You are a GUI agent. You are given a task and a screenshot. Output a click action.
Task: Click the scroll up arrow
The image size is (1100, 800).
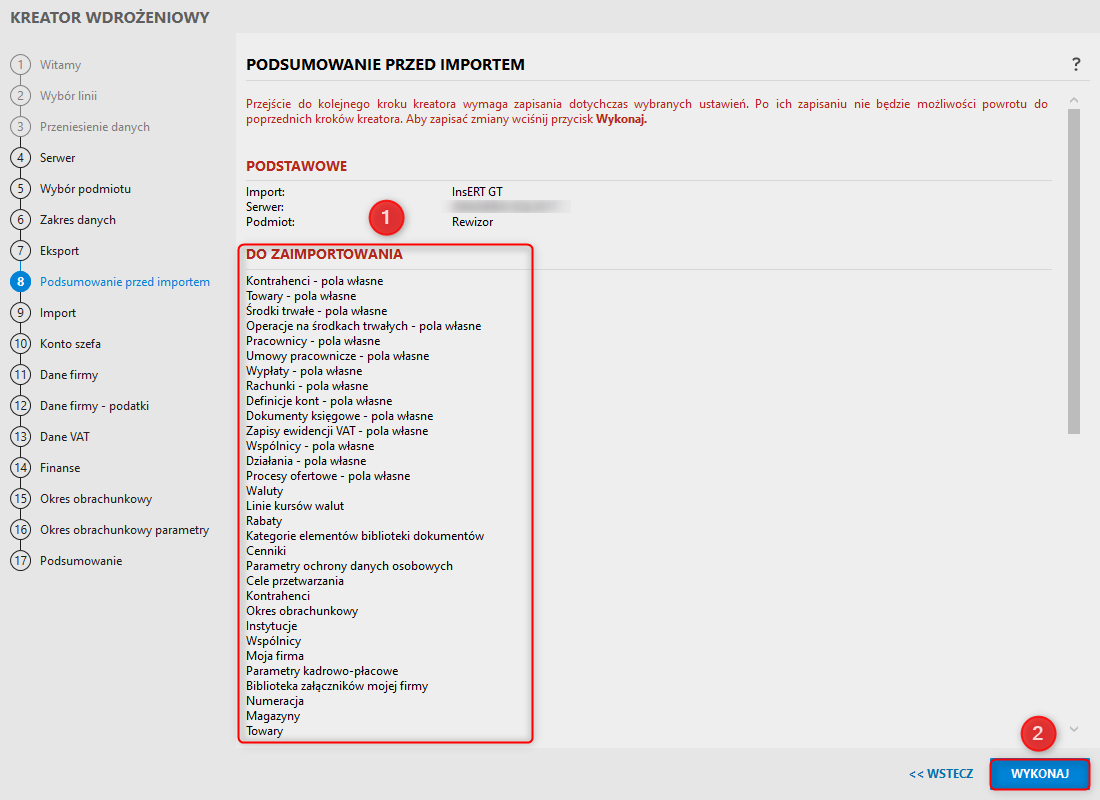tap(1074, 100)
